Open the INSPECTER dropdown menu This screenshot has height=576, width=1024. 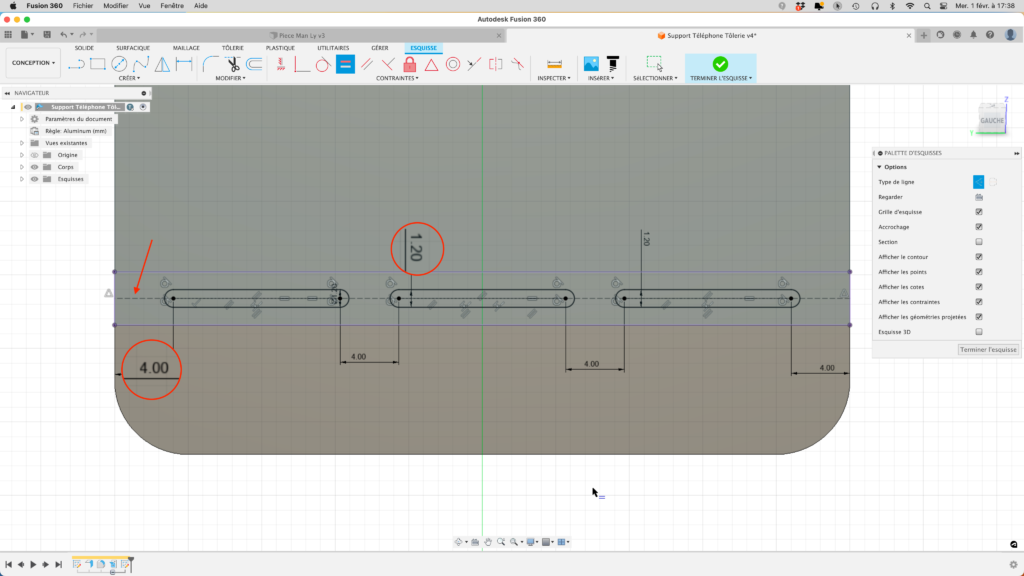[554, 78]
